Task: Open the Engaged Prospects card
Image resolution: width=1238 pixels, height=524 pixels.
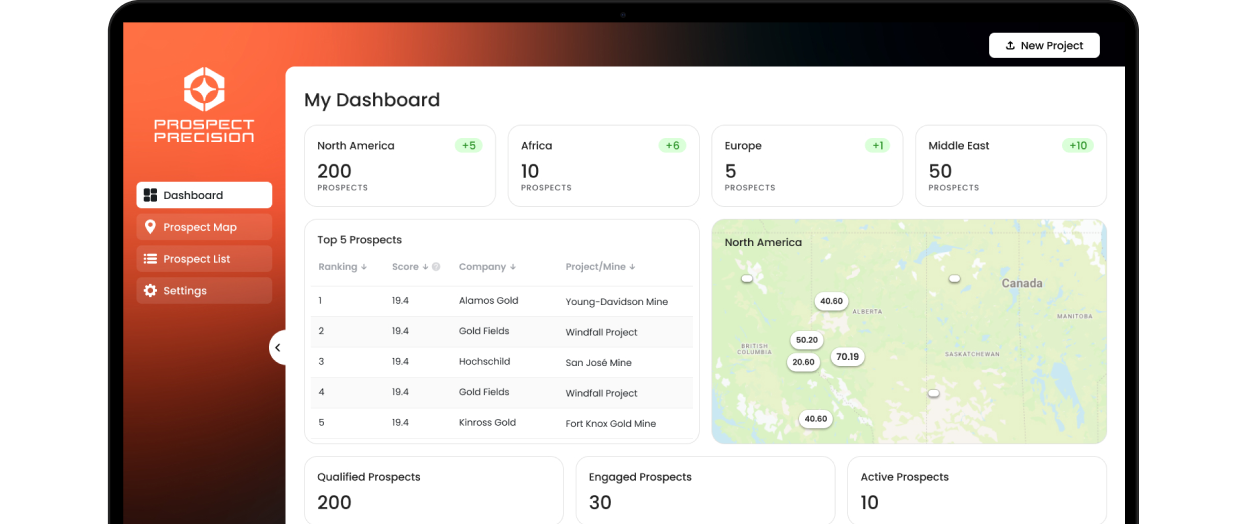Action: (x=705, y=490)
